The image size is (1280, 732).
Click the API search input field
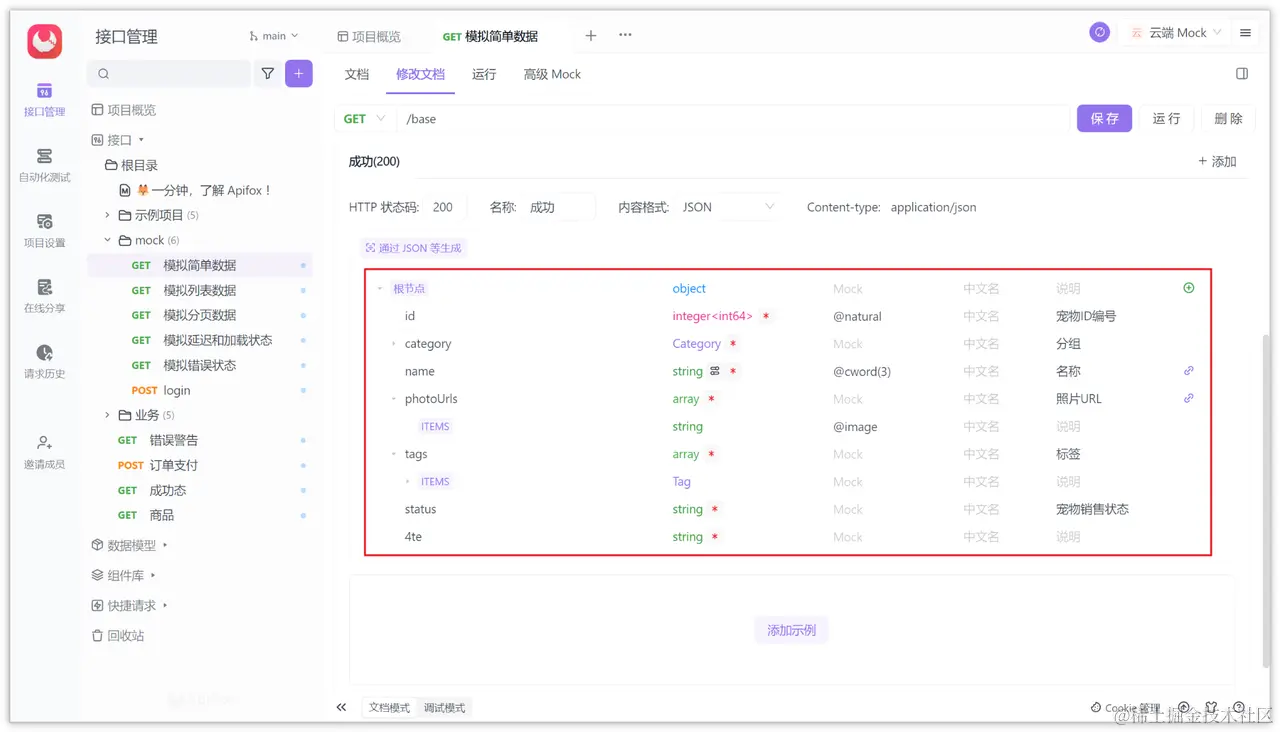click(x=168, y=73)
